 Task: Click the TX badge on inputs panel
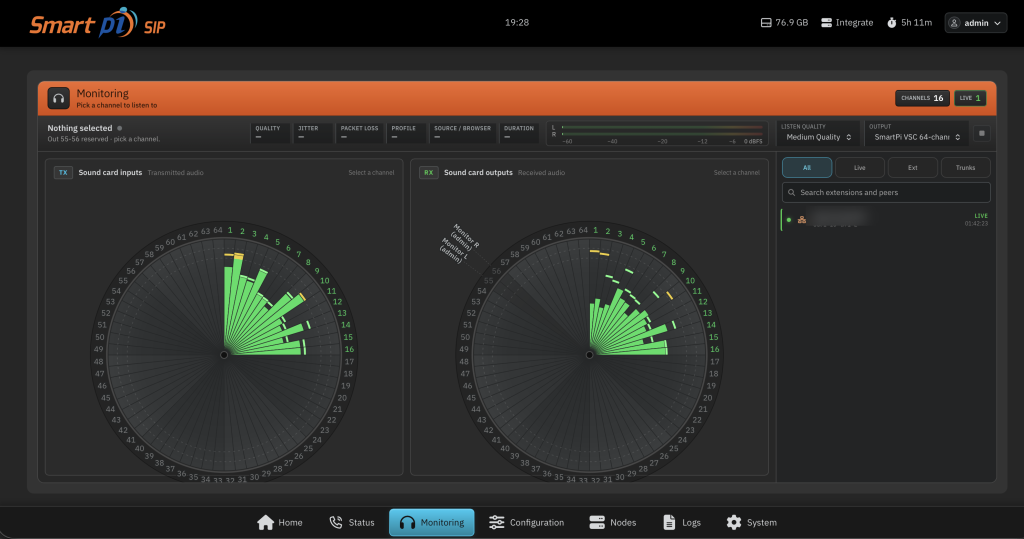tap(63, 172)
